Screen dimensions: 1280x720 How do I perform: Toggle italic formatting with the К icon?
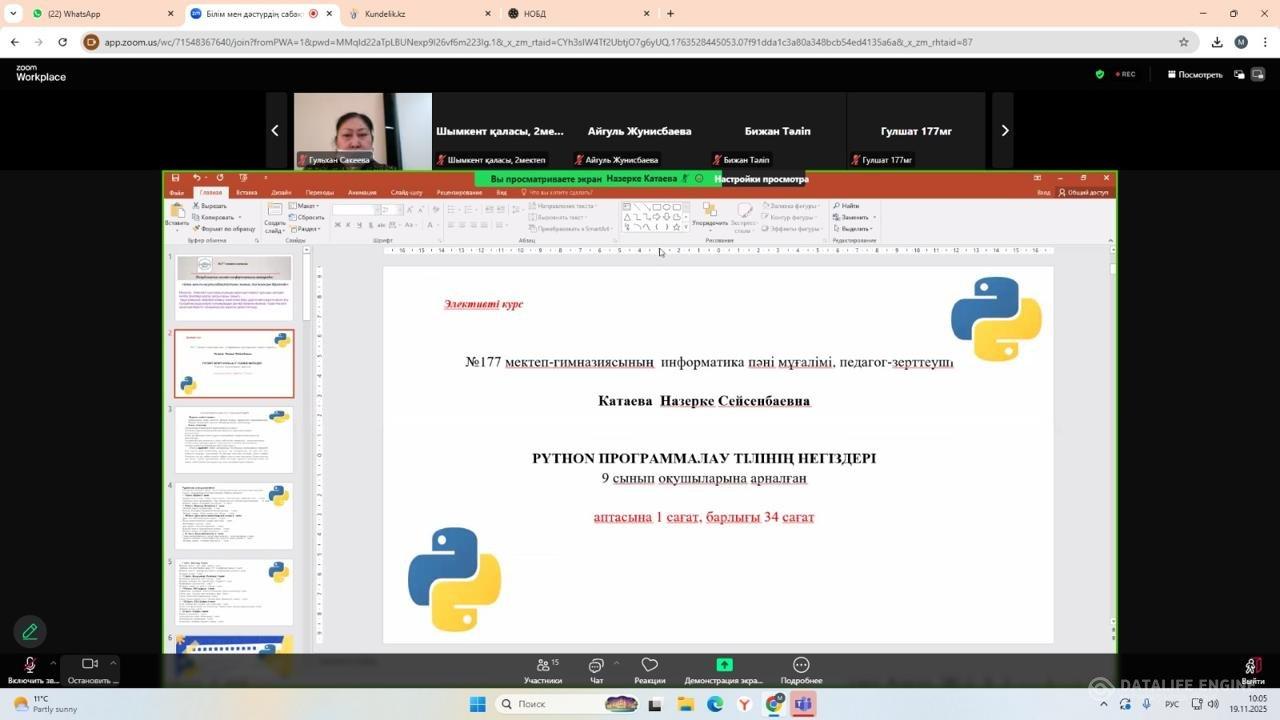point(348,225)
